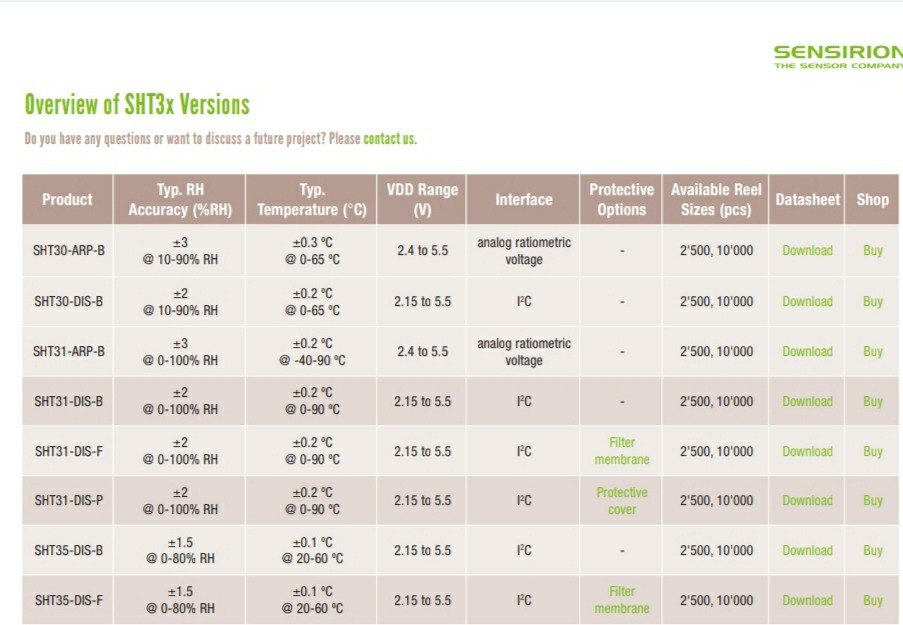903x625 pixels.
Task: Buy the SHT35-DIS-B sensor
Action: pyautogui.click(x=872, y=550)
